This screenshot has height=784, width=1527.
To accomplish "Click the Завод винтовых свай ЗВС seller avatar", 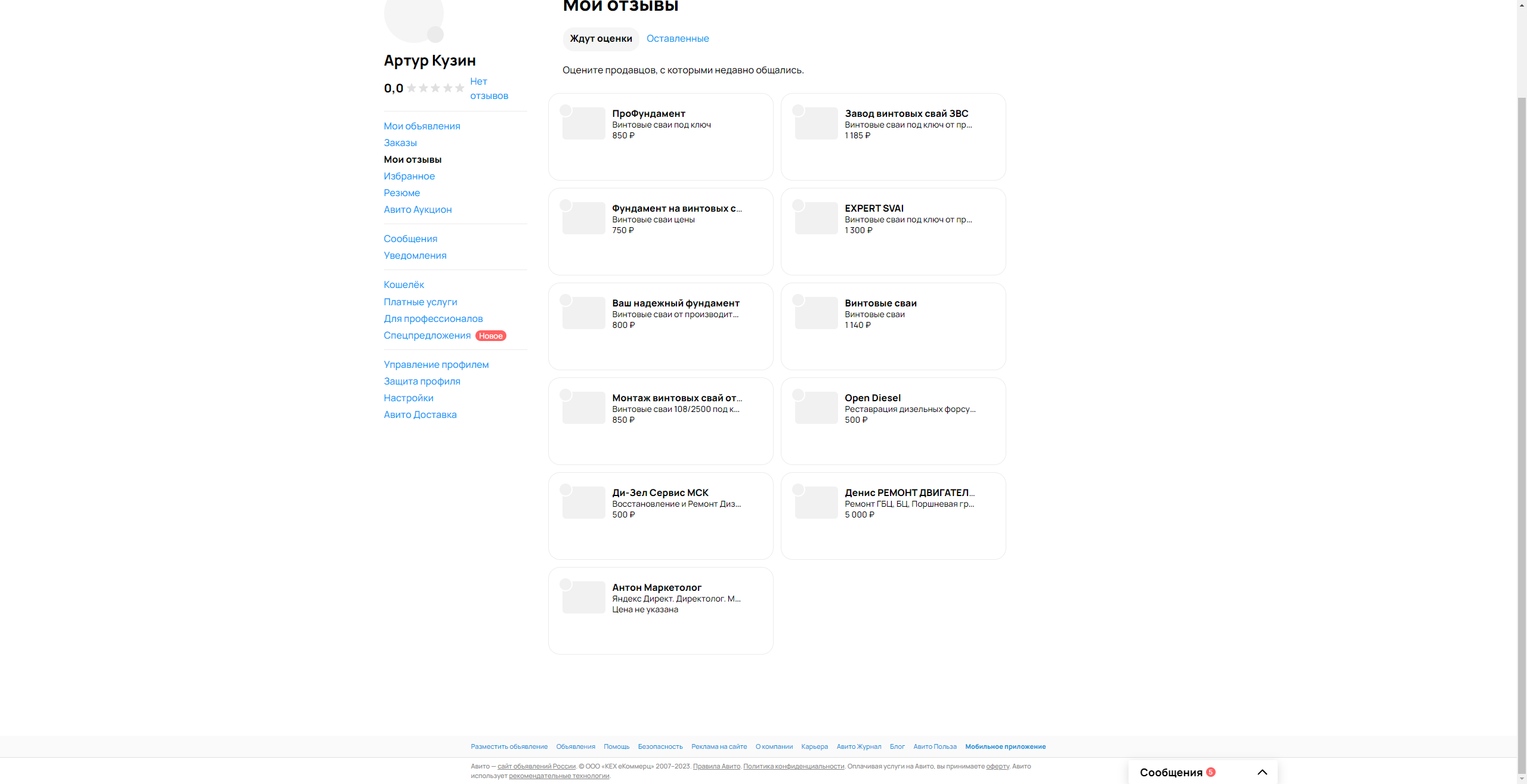I will pos(798,110).
